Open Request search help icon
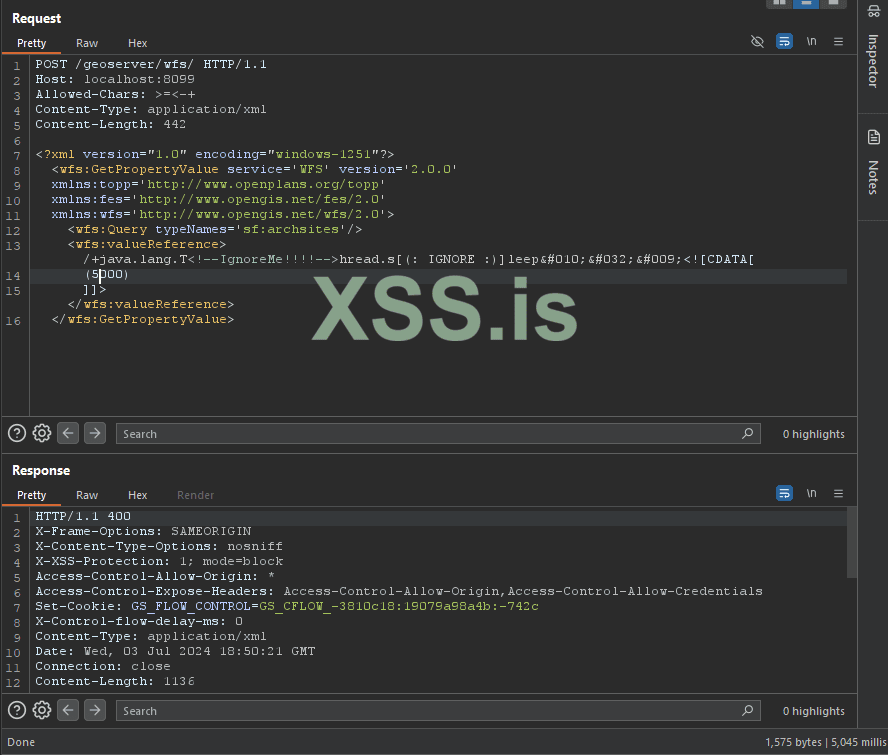The width and height of the screenshot is (888, 755). pyautogui.click(x=17, y=433)
